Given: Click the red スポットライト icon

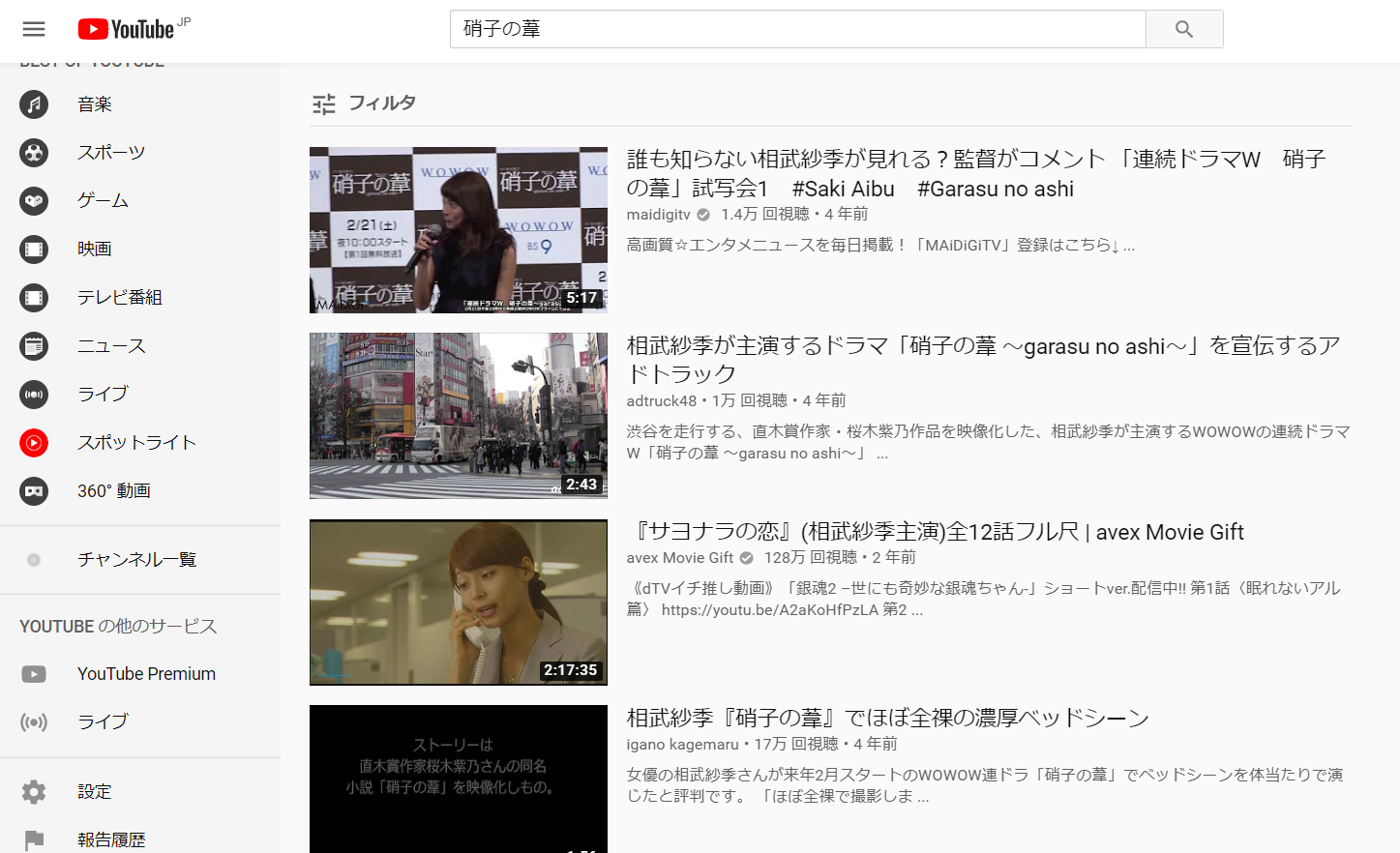Looking at the screenshot, I should (x=34, y=443).
